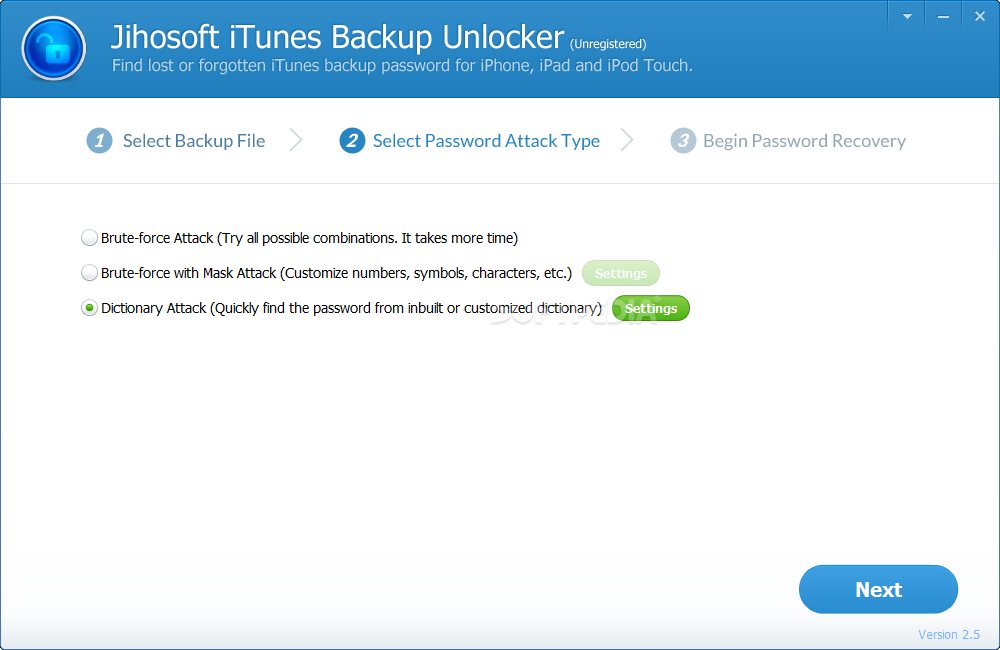Image resolution: width=1000 pixels, height=650 pixels.
Task: Click chevron after Select Backup File
Action: 296,140
